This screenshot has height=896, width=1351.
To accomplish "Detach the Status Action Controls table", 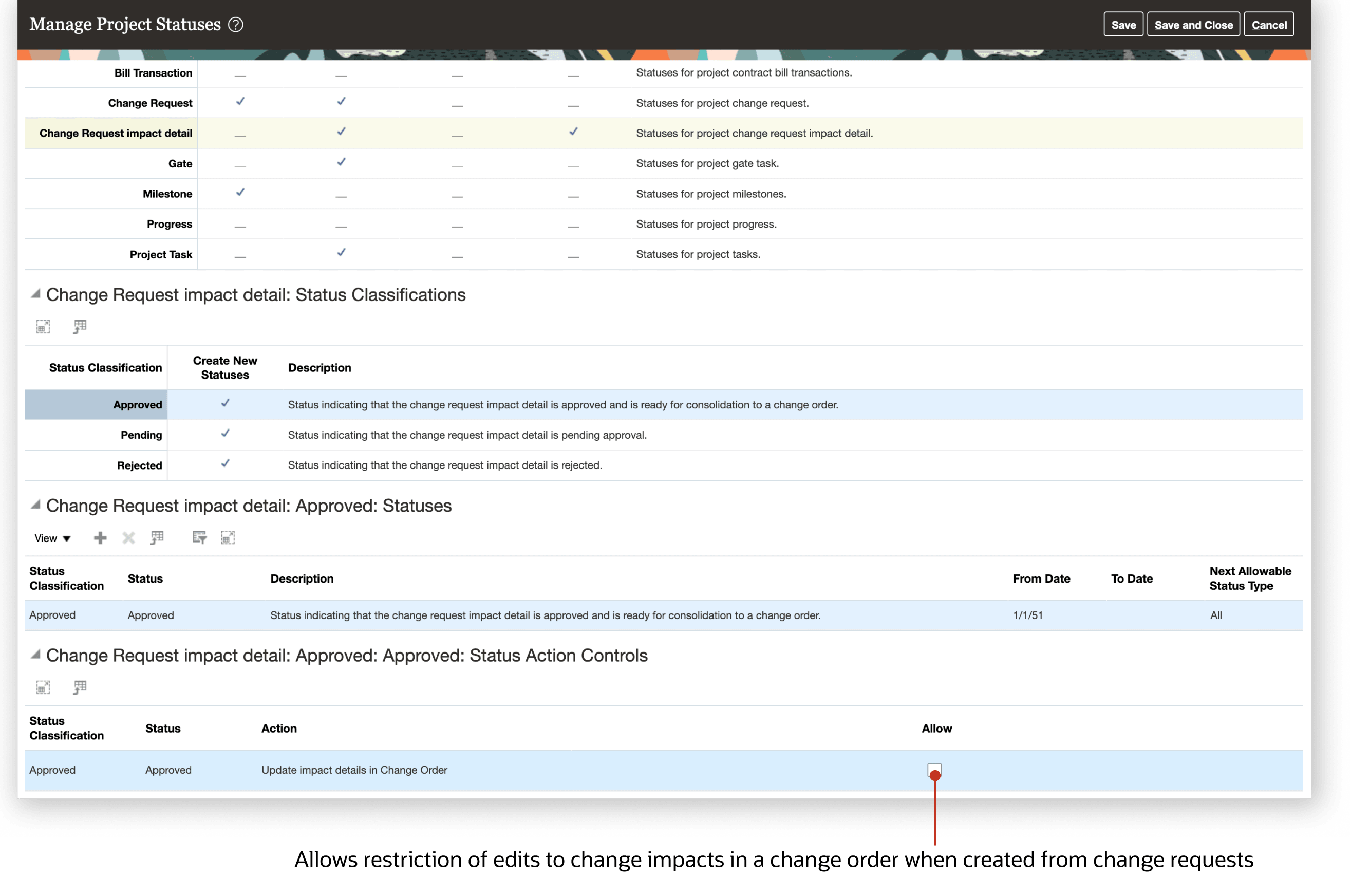I will tap(44, 687).
